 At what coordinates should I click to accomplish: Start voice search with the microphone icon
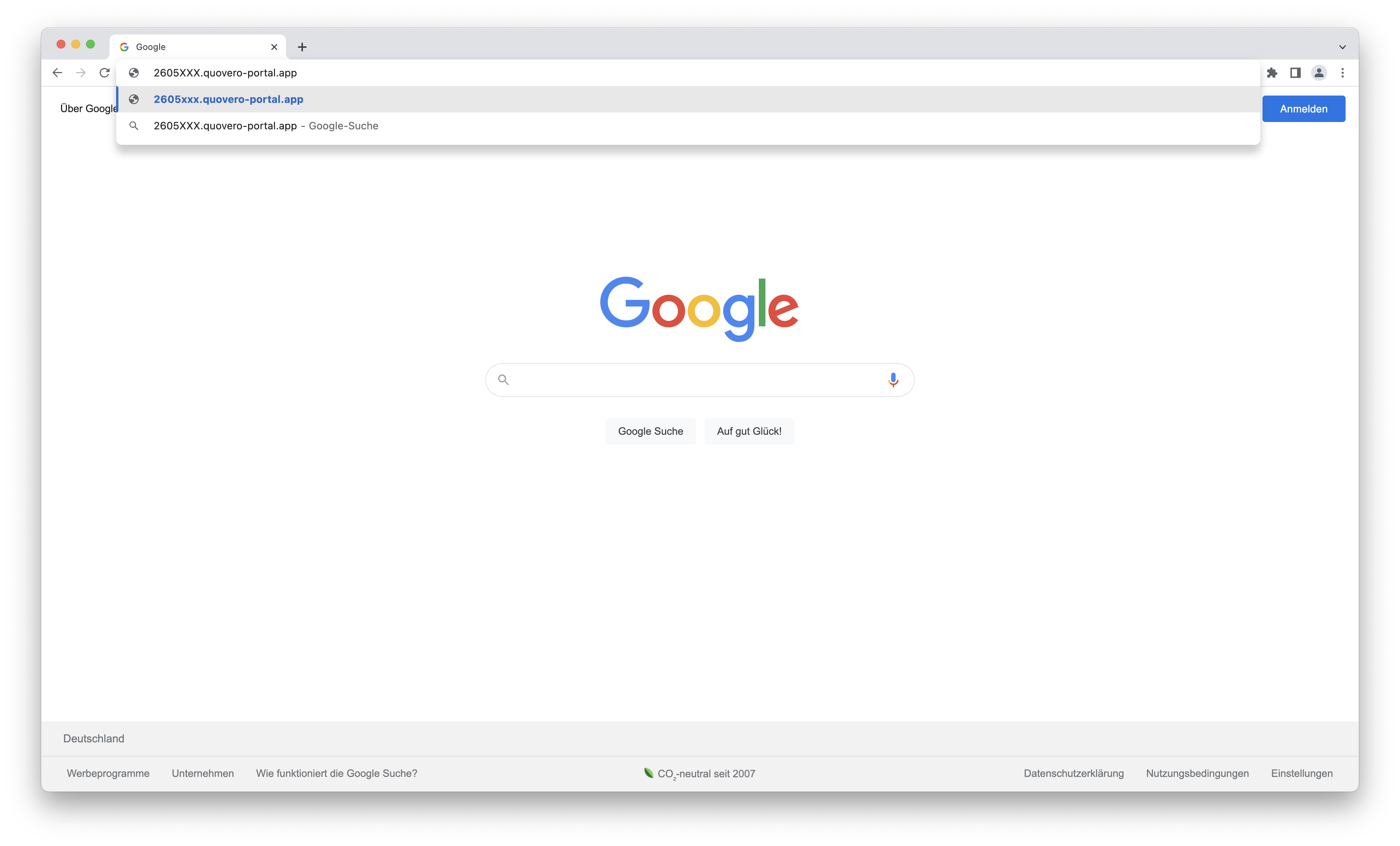point(893,380)
